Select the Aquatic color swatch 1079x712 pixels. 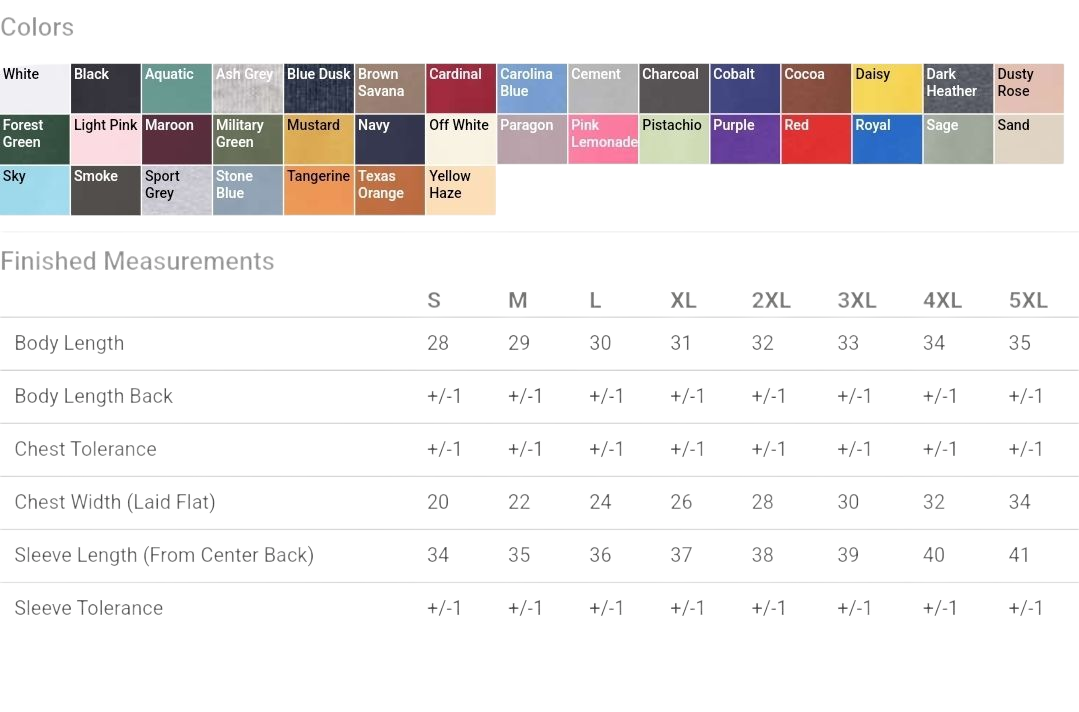(x=177, y=89)
